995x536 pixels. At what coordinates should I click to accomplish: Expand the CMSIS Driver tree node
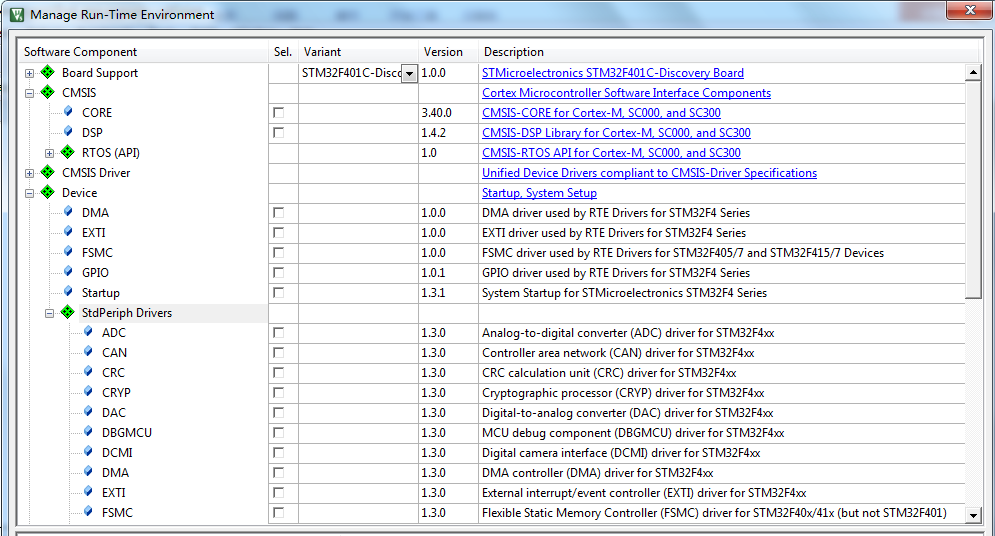tap(29, 173)
